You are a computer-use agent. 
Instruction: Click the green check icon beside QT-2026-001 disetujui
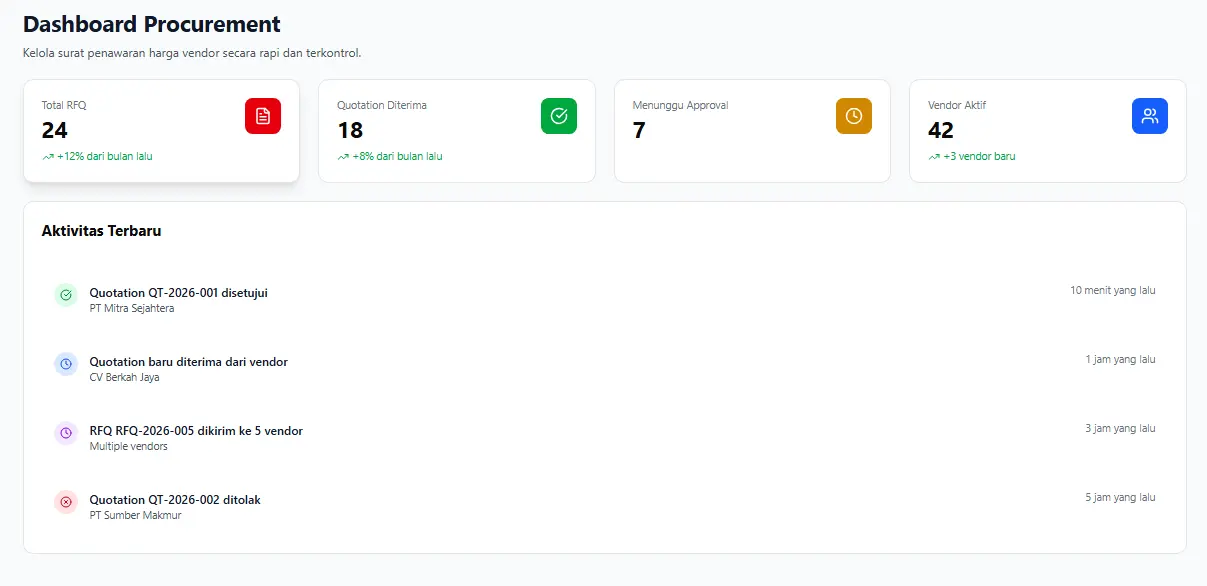pyautogui.click(x=65, y=295)
